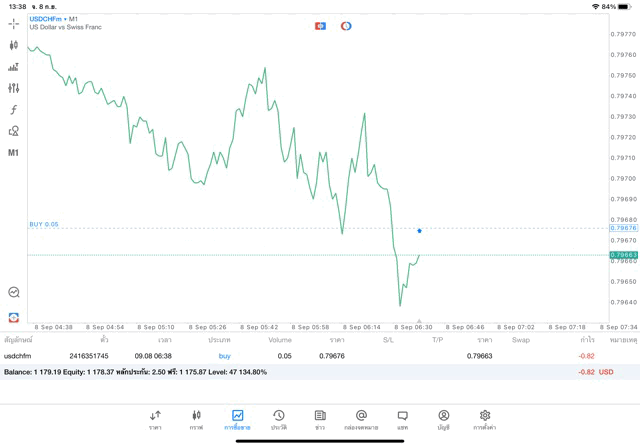Open the chart settings sliders icon

[x=13, y=88]
